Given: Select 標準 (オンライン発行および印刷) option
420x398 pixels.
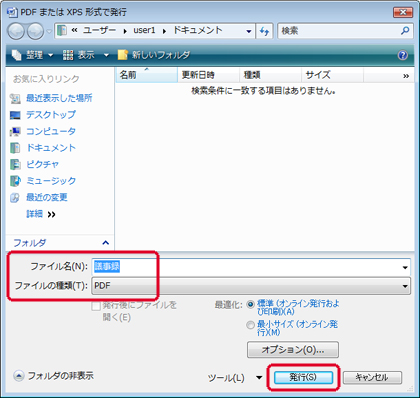Looking at the screenshot, I should point(250,304).
